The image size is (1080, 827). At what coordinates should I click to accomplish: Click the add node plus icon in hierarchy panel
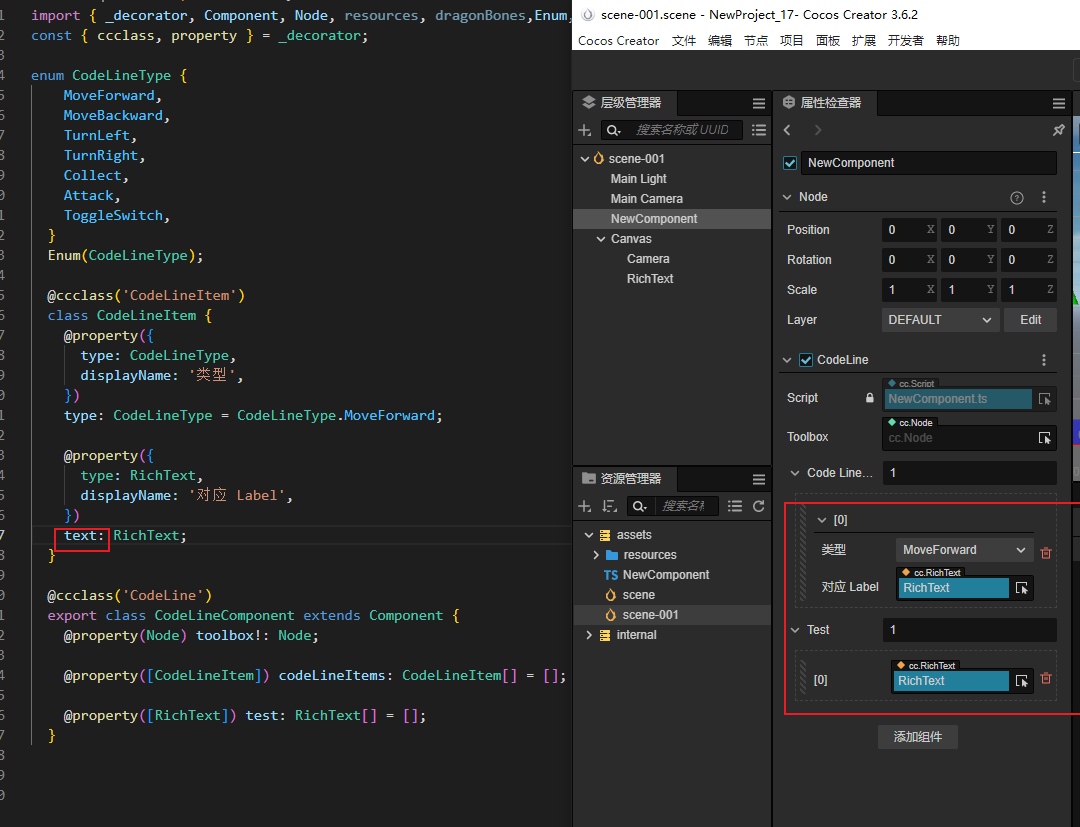pos(585,130)
